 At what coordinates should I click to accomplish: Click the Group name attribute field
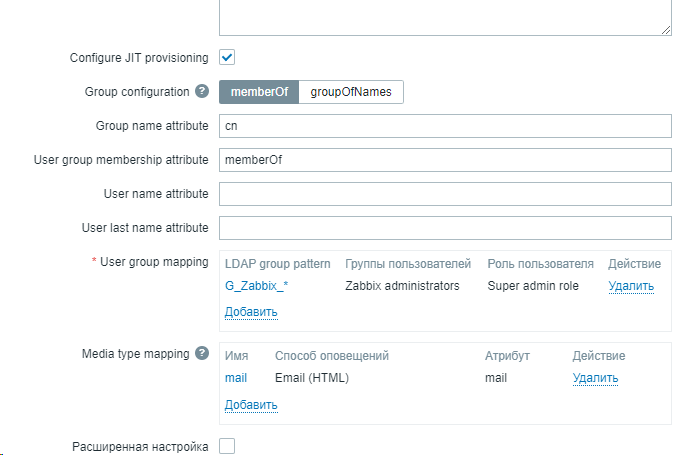444,126
